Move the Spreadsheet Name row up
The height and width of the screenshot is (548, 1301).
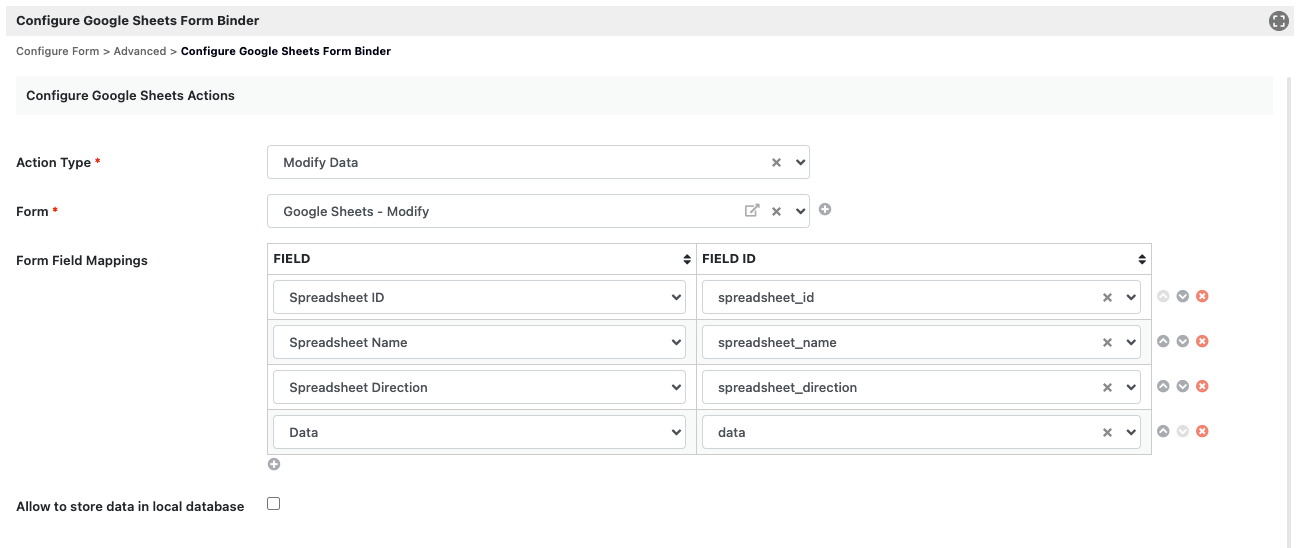[1163, 342]
